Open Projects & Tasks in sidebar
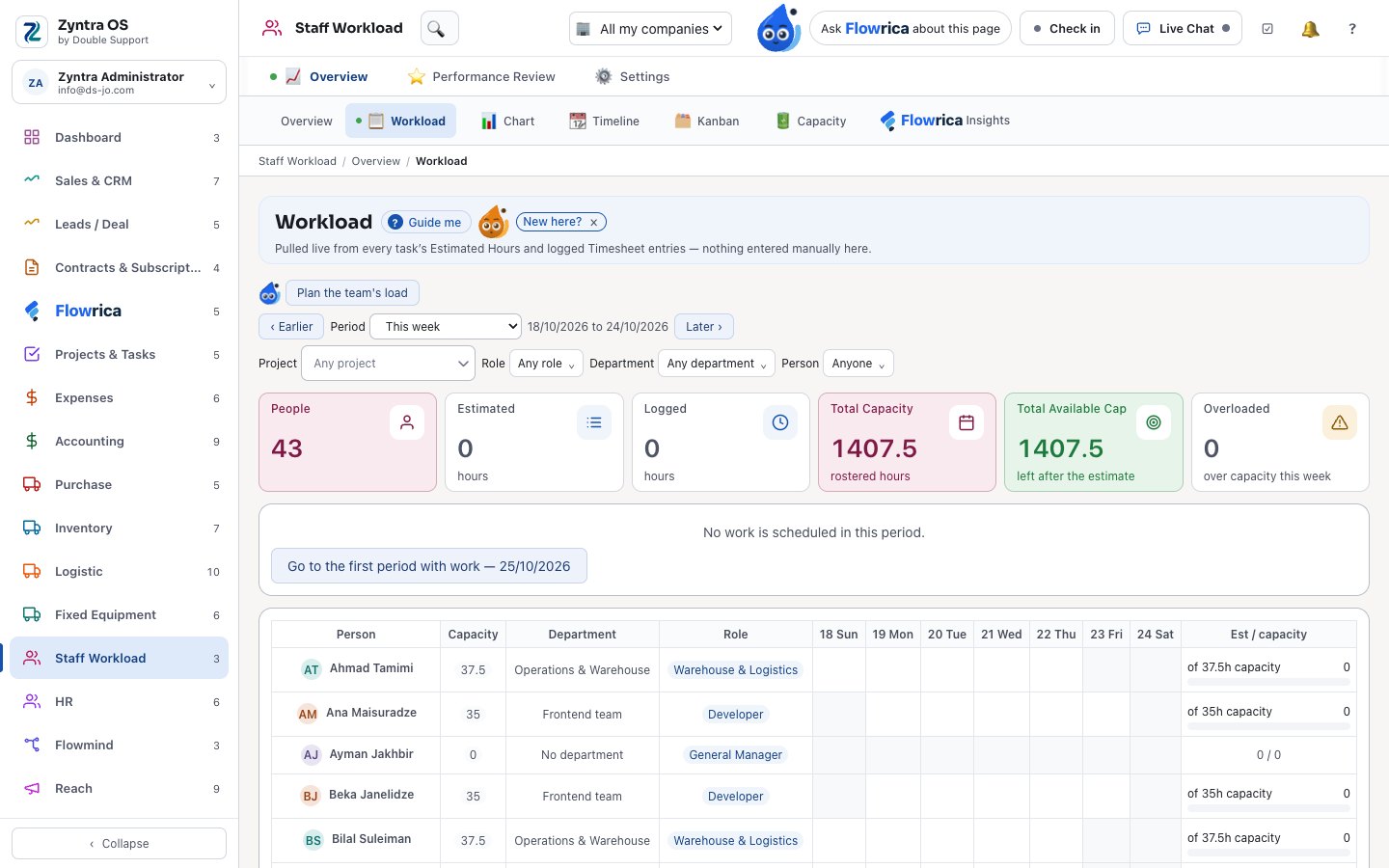Image resolution: width=1389 pixels, height=868 pixels. coord(120,355)
